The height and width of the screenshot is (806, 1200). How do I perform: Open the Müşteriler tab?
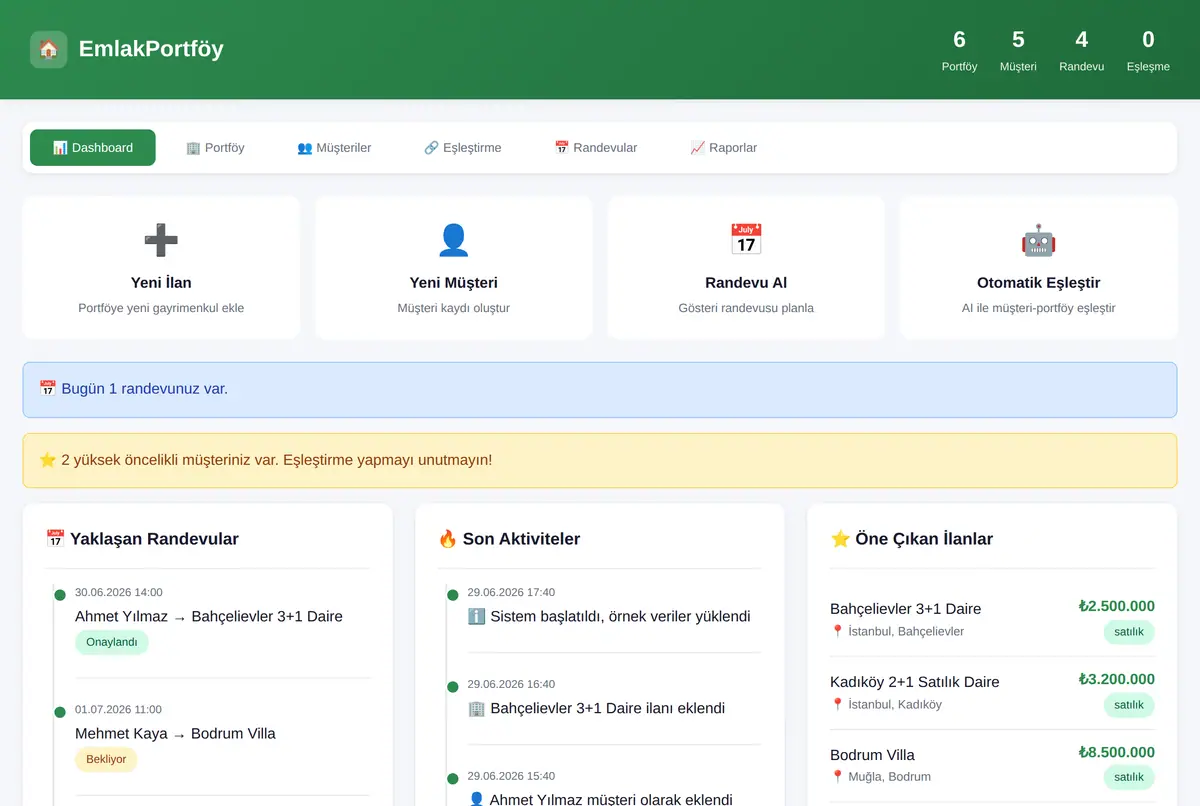coord(334,147)
